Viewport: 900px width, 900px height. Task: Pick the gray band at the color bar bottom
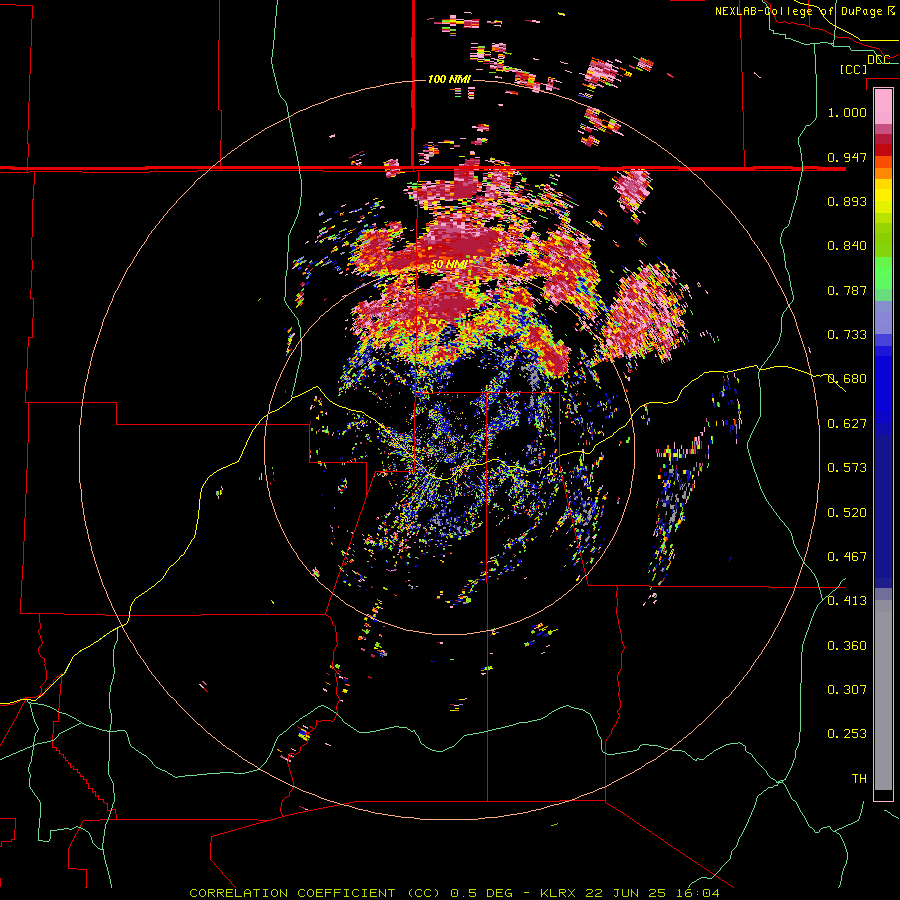pyautogui.click(x=883, y=695)
